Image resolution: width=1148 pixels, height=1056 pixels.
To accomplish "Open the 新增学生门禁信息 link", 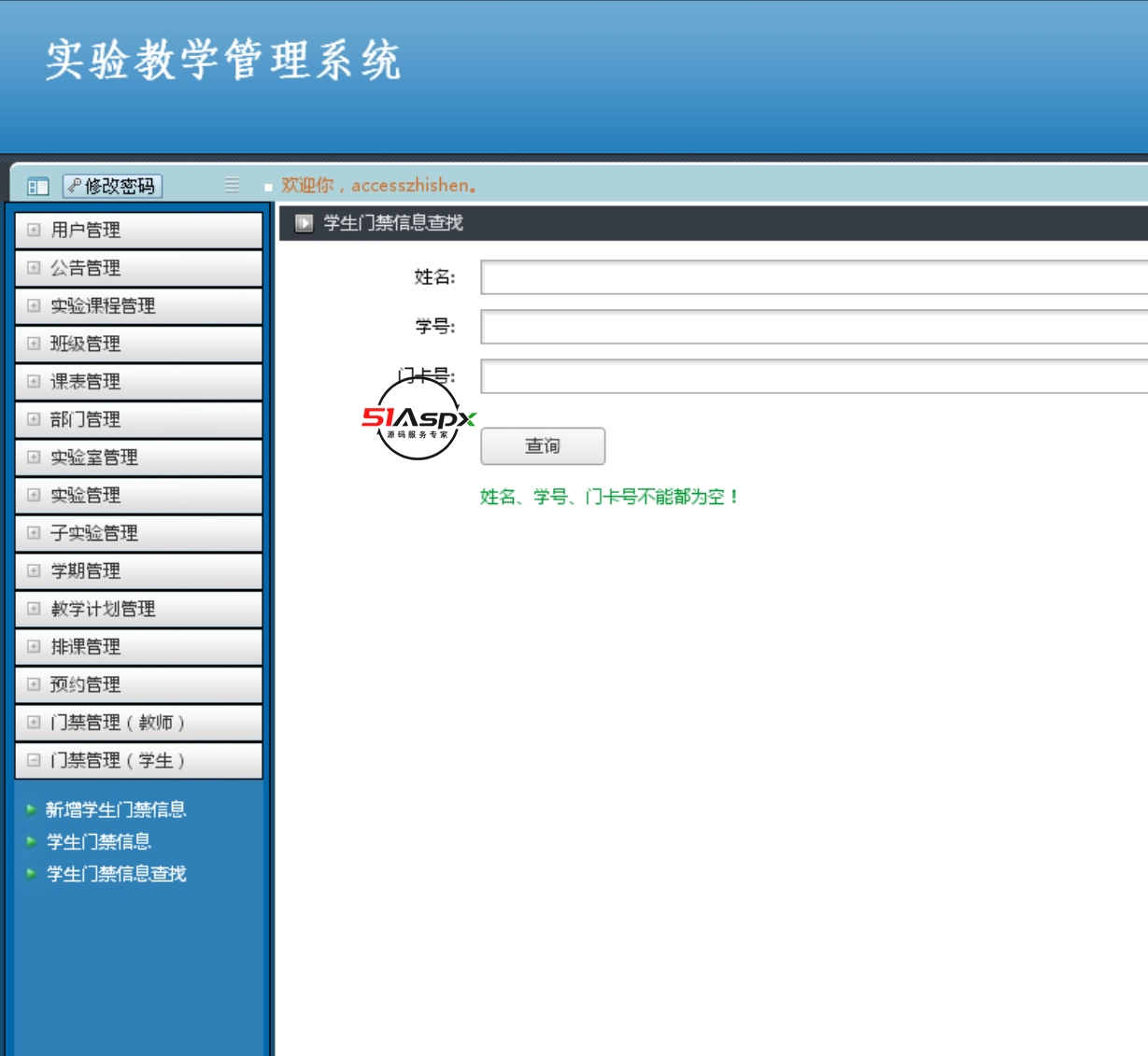I will pos(116,810).
